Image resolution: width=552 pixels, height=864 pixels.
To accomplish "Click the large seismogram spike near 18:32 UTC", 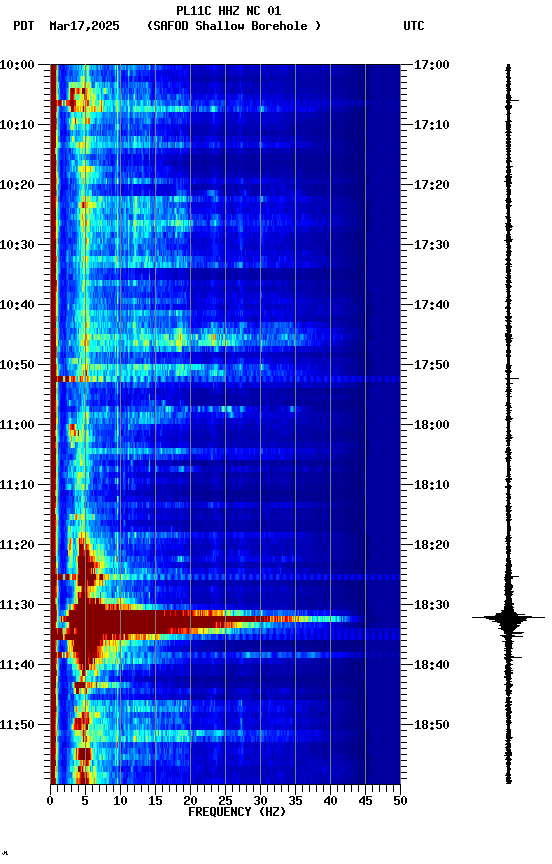I will (508, 618).
